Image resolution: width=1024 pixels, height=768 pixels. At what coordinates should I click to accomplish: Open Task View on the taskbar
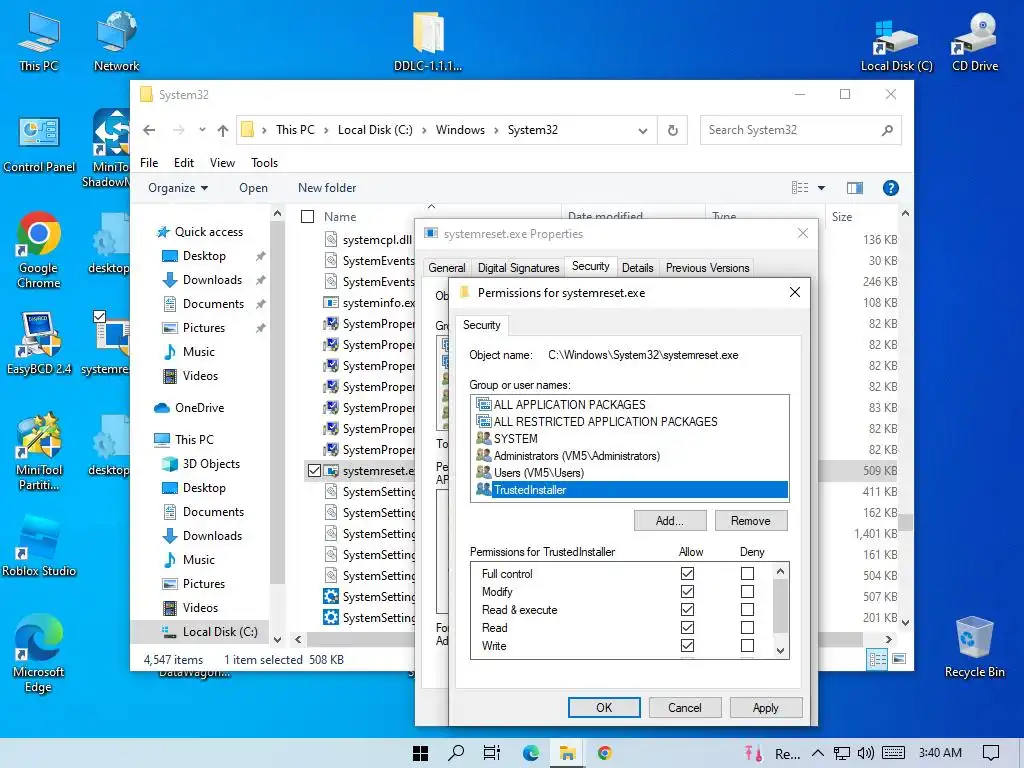click(x=492, y=753)
